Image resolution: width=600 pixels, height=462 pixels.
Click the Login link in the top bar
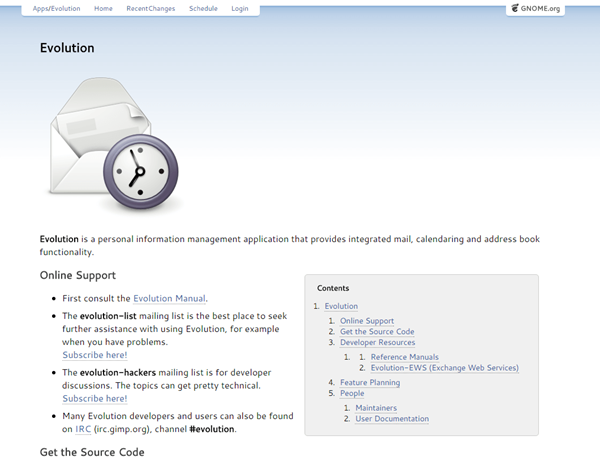tap(240, 8)
